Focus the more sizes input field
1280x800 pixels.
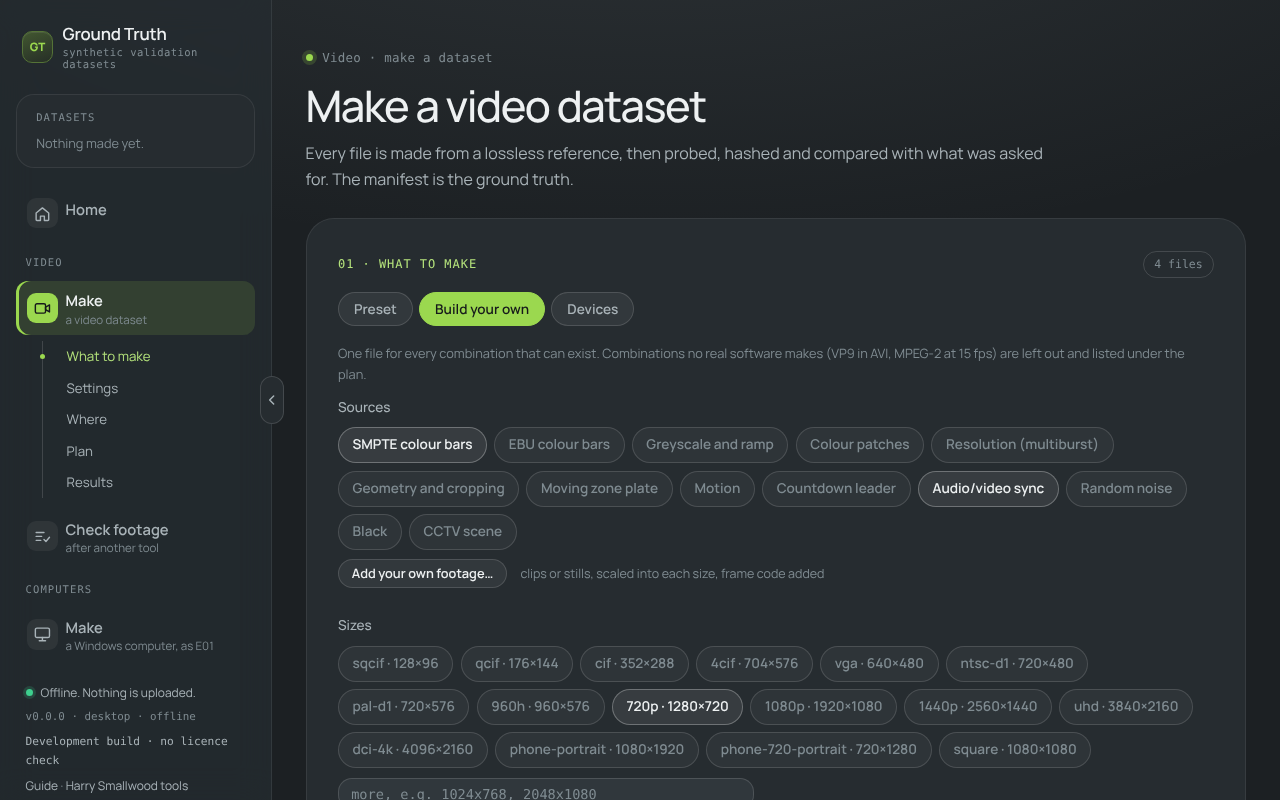pyautogui.click(x=546, y=790)
